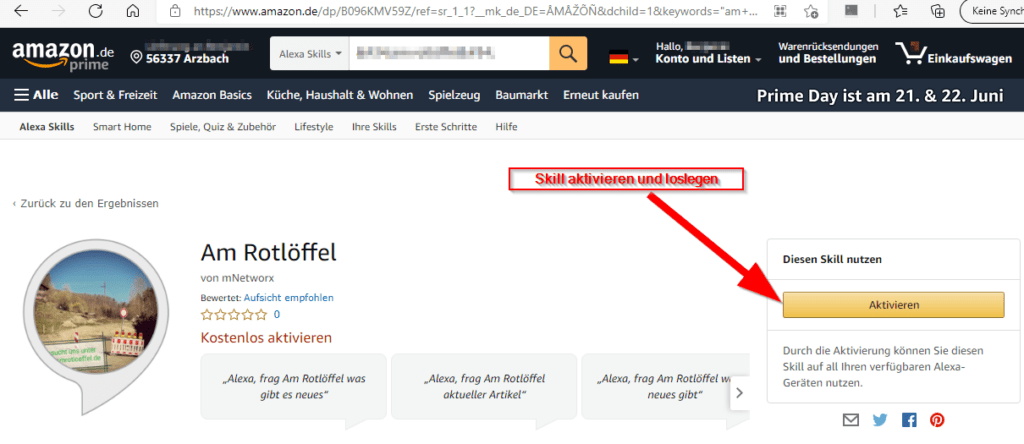Click Erneut kaufen in navigation
Screen dimensions: 1024x444
pyautogui.click(x=601, y=95)
